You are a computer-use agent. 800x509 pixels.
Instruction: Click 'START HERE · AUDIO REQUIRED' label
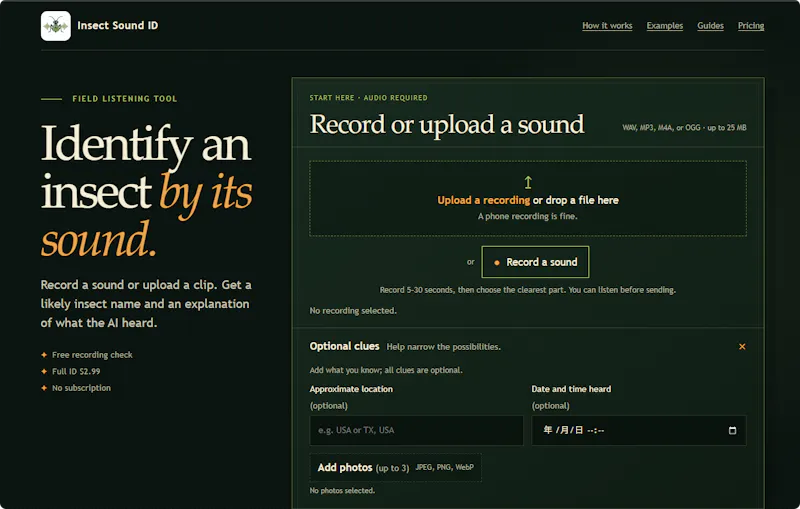tap(368, 98)
